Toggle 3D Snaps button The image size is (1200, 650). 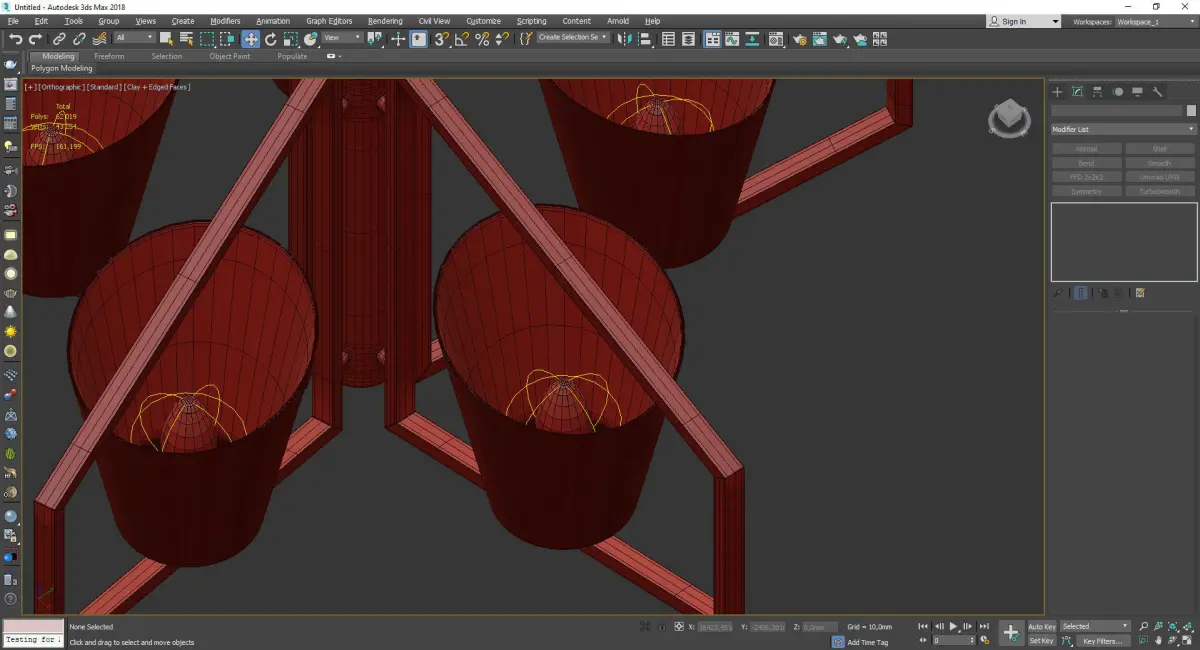(x=441, y=39)
